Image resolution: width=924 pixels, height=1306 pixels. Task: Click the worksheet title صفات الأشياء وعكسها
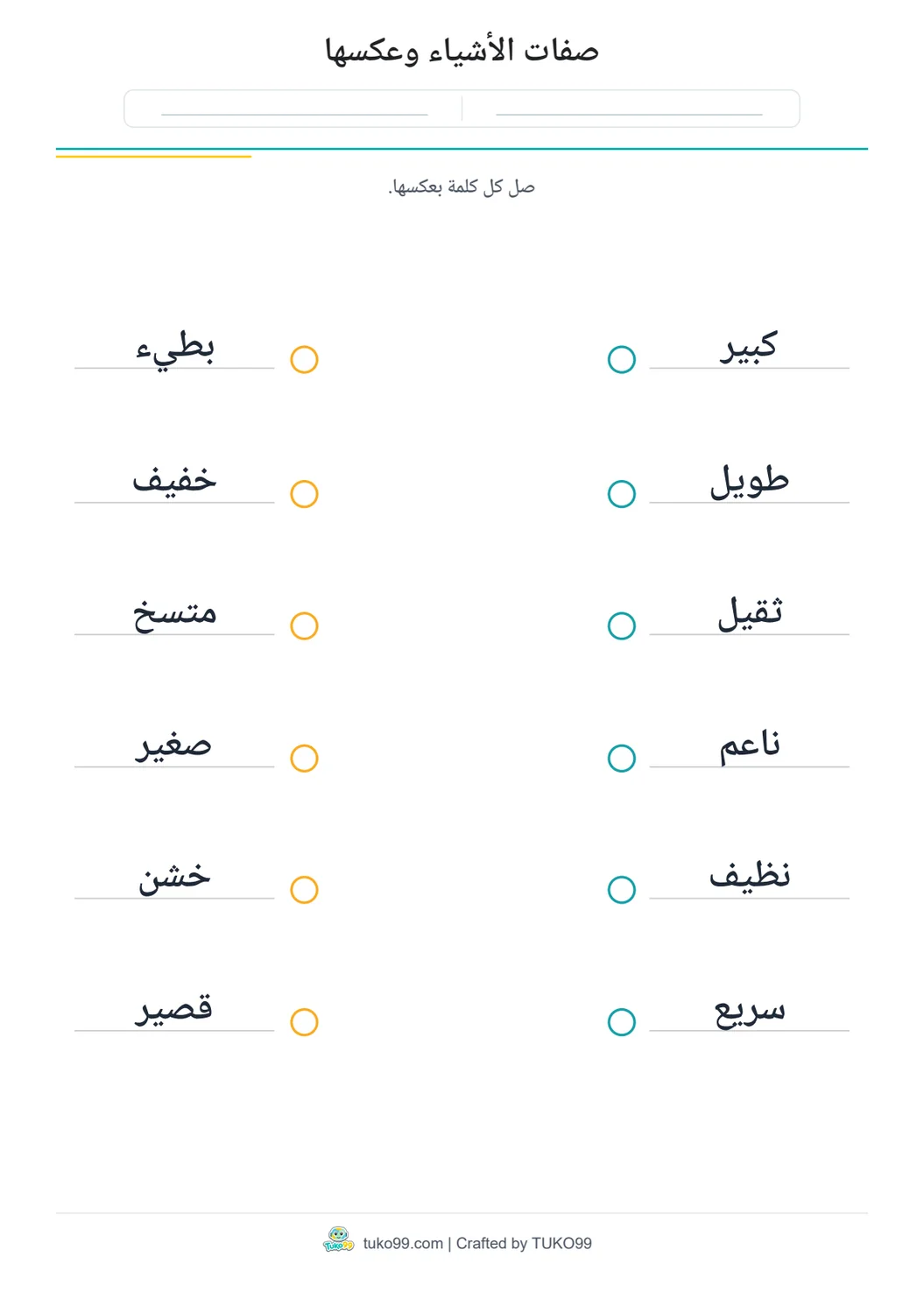[462, 51]
